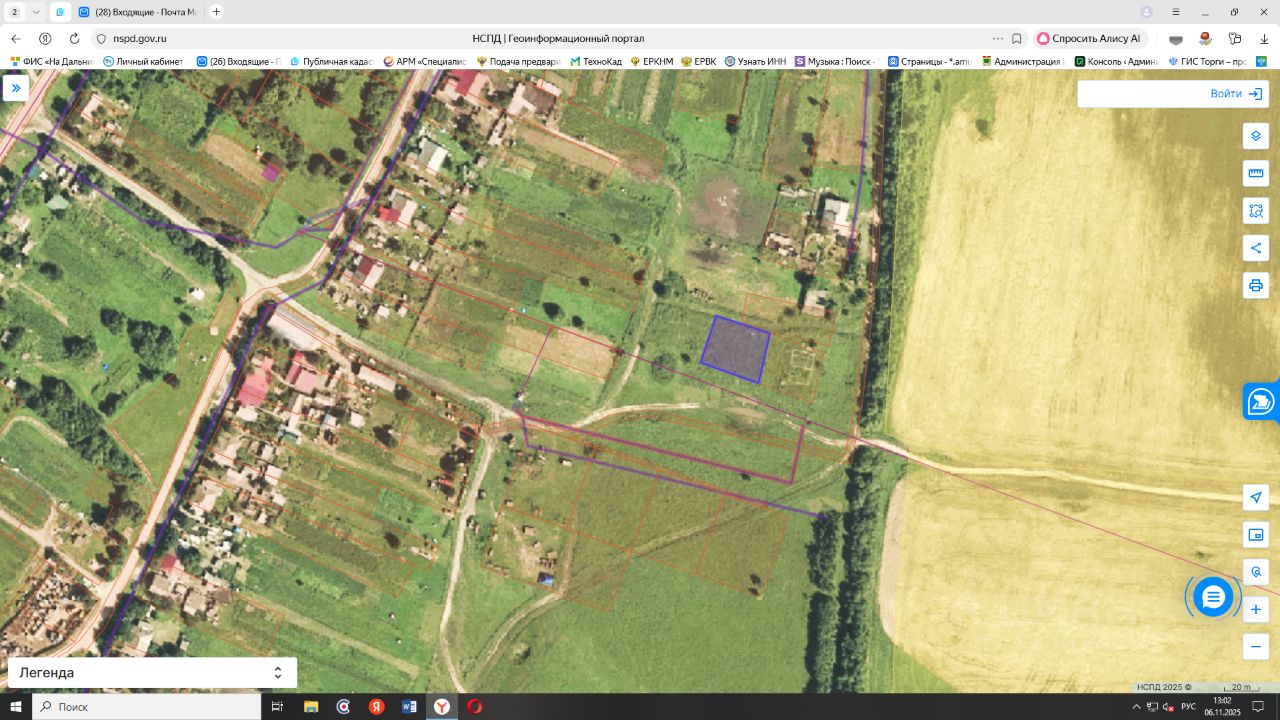Viewport: 1280px width, 720px height.
Task: Click the share map icon
Action: (1256, 248)
